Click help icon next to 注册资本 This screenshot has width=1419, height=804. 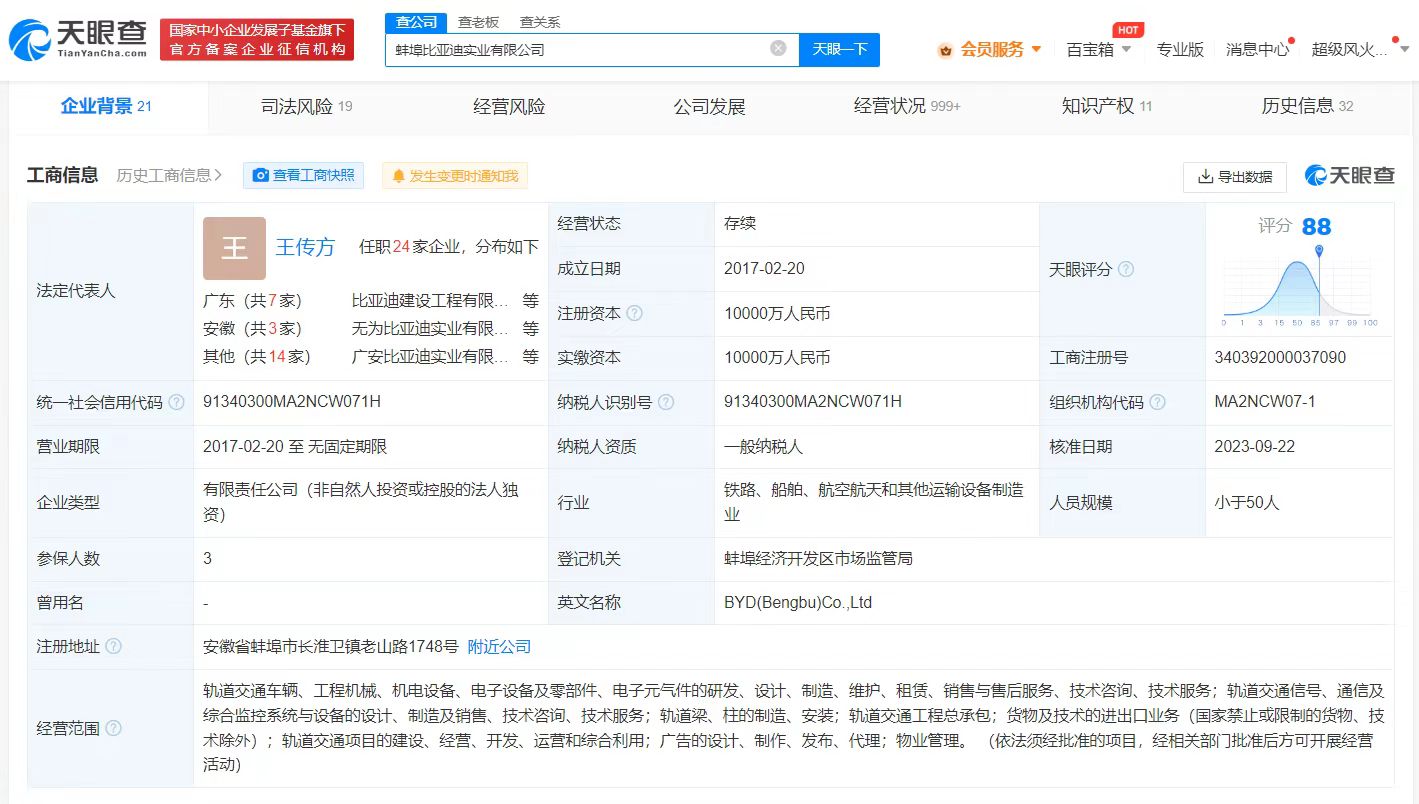634,313
